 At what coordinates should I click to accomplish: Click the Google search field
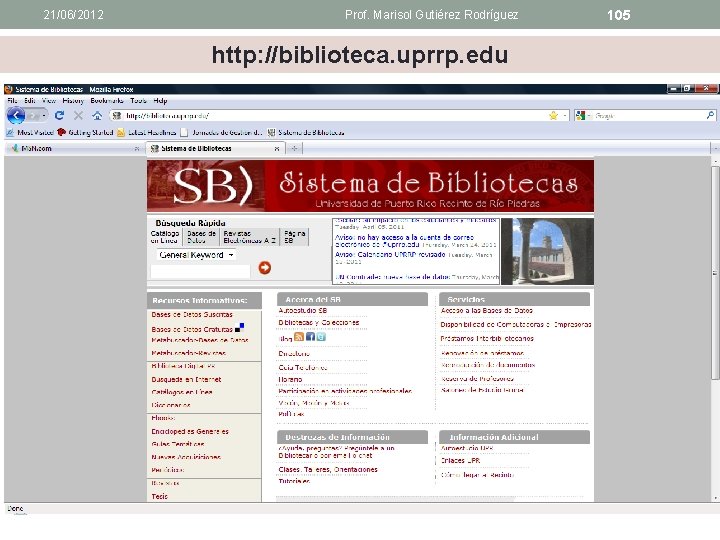pos(648,116)
